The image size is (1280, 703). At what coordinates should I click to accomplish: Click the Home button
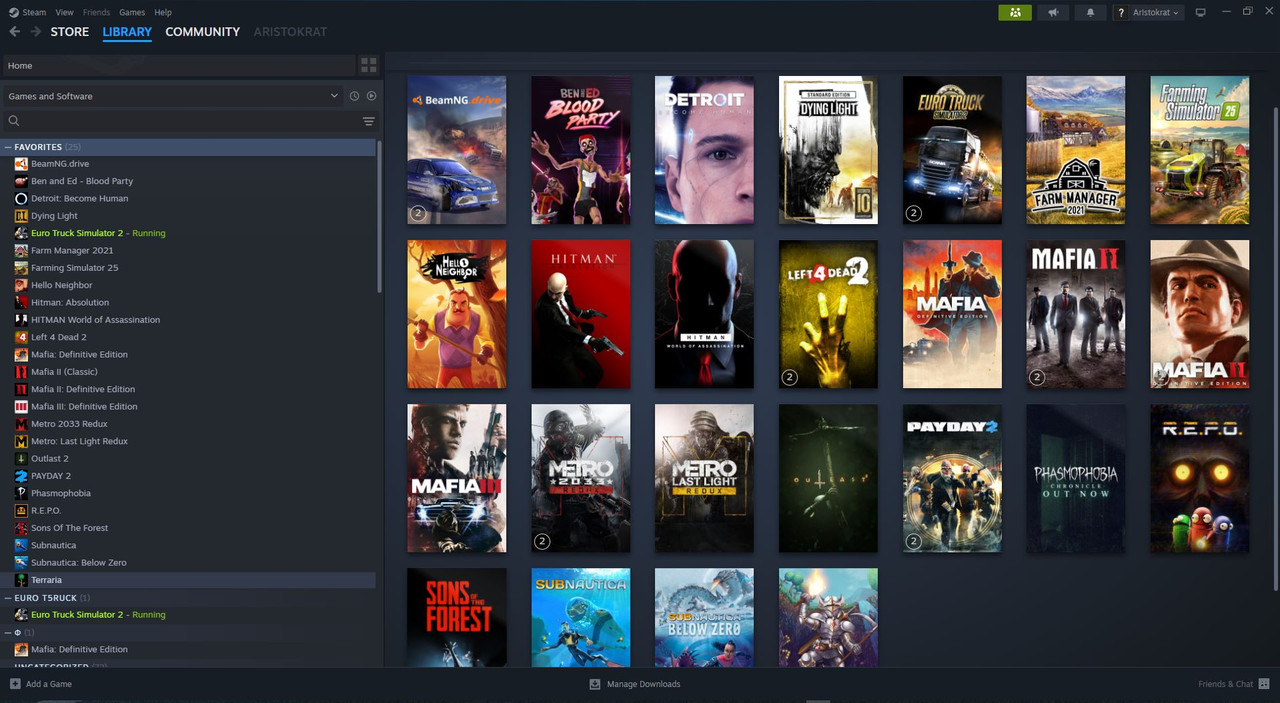tap(178, 65)
